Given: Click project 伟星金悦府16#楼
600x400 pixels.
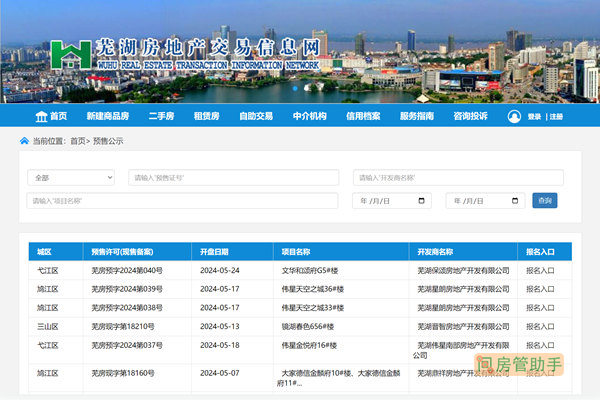Looking at the screenshot, I should (309, 345).
